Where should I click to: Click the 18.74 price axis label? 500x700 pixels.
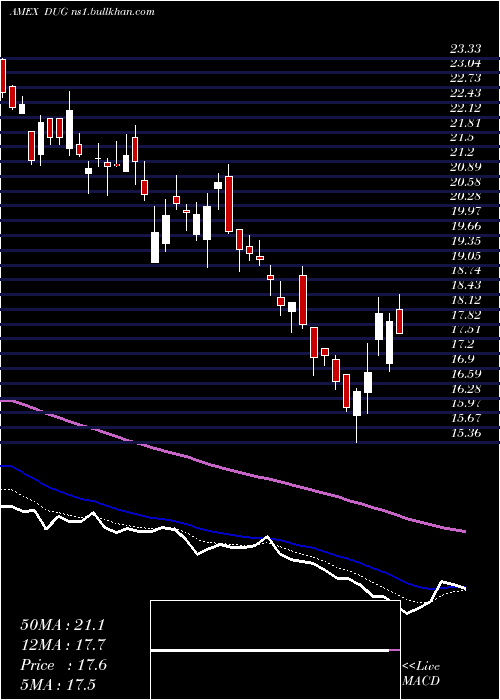[466, 271]
